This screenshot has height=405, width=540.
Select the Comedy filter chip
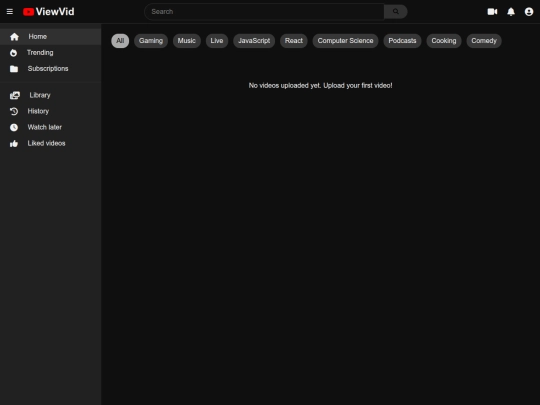coord(484,41)
